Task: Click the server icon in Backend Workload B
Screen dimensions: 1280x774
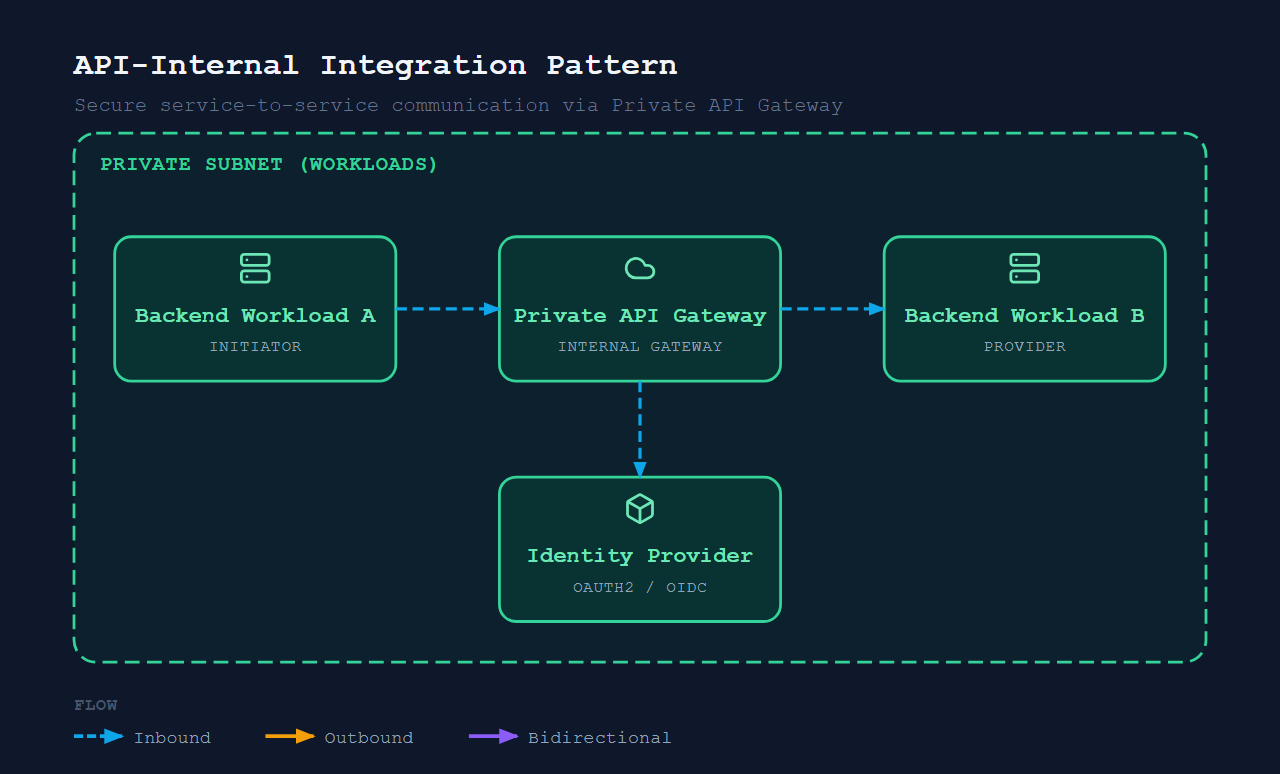Action: pyautogui.click(x=1025, y=268)
